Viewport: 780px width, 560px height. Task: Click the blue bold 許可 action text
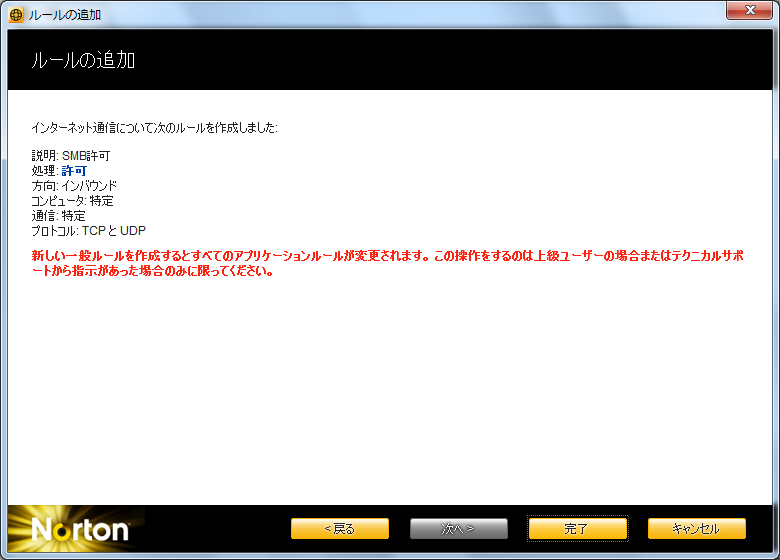point(74,171)
